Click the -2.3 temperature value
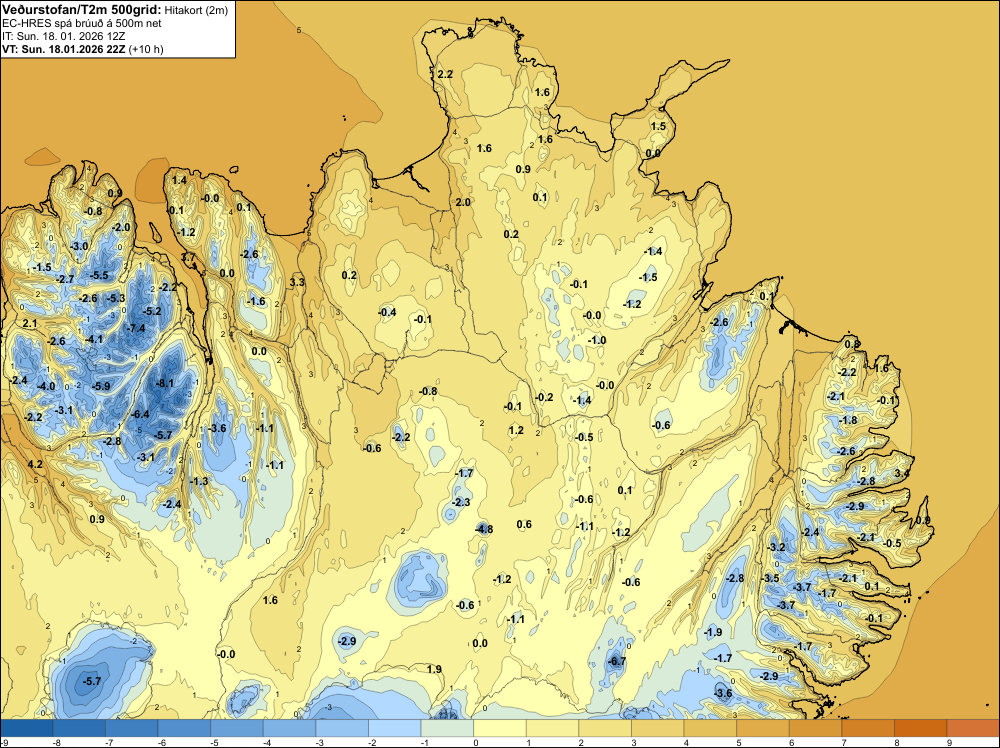Screen dimensions: 1000x748 click(x=460, y=502)
